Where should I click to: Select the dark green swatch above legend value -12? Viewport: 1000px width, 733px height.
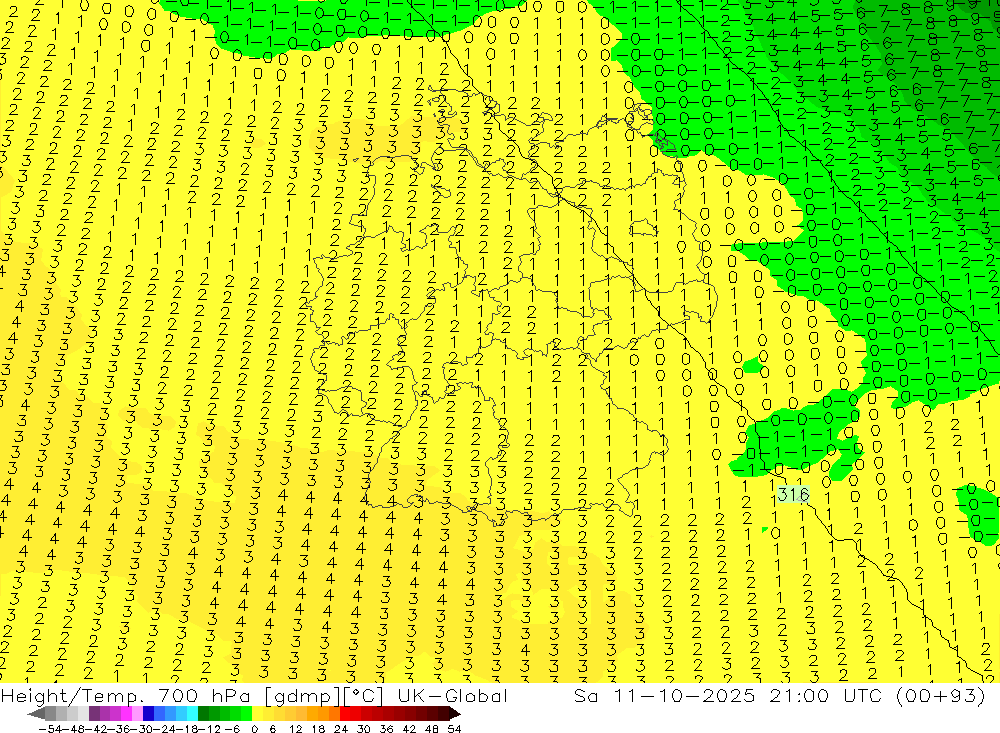point(203,713)
